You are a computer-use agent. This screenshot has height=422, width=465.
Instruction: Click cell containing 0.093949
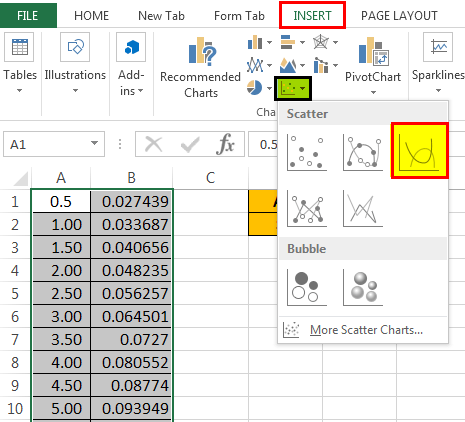pyautogui.click(x=131, y=409)
